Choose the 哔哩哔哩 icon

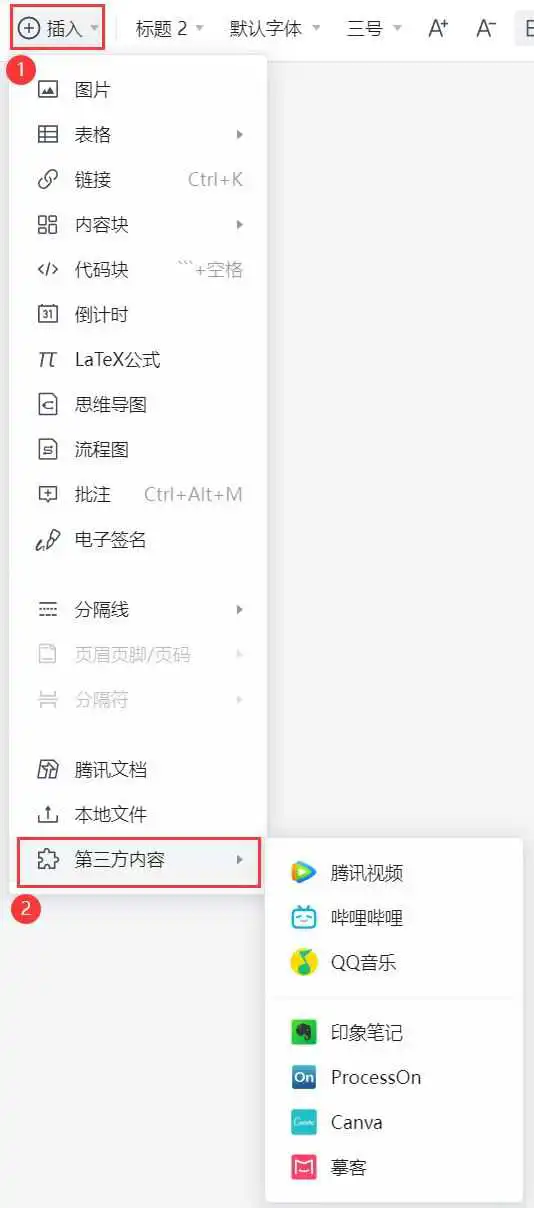(304, 917)
